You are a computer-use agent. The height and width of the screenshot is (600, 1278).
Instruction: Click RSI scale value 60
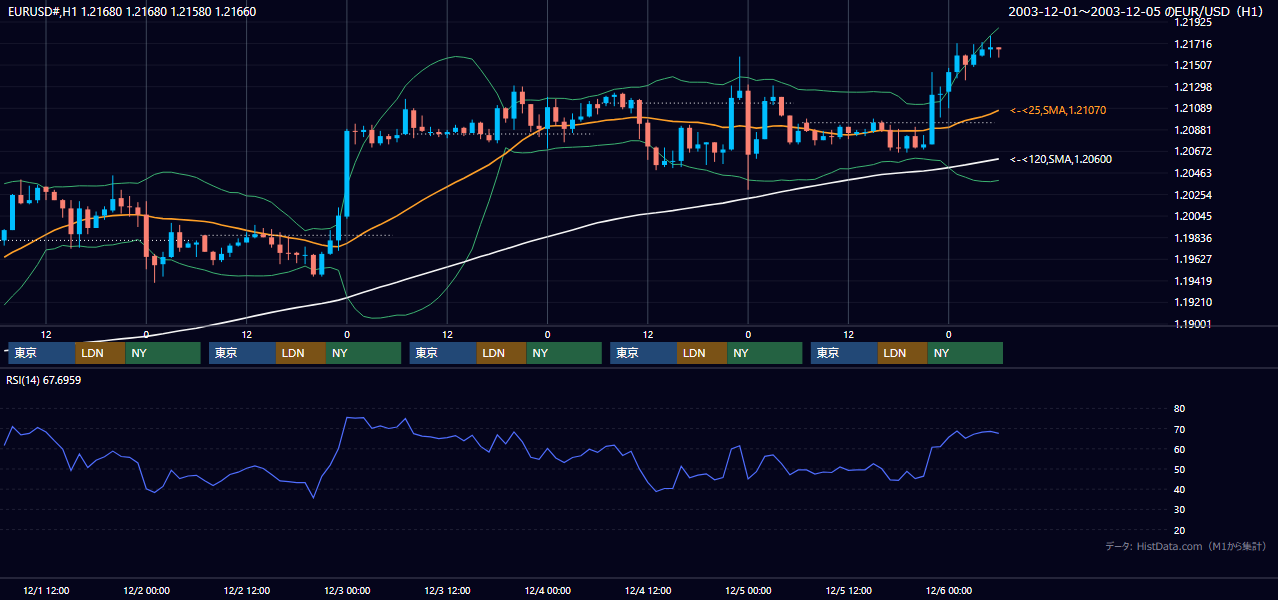pyautogui.click(x=1179, y=449)
